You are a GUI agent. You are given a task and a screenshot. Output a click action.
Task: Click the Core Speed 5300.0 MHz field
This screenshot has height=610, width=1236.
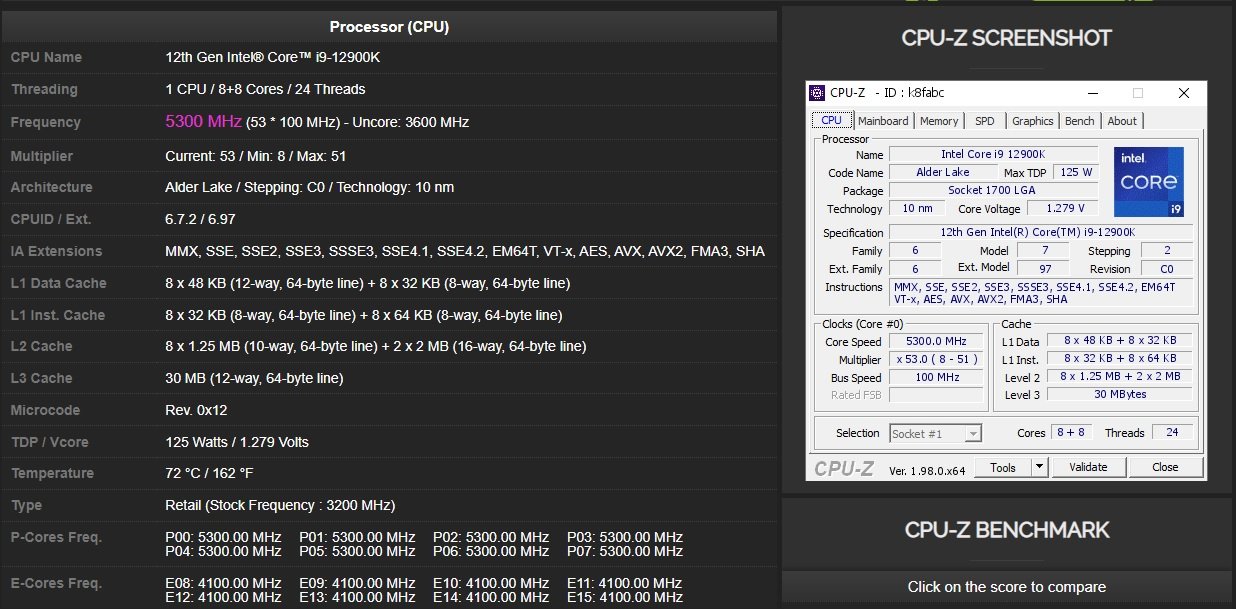tap(936, 341)
